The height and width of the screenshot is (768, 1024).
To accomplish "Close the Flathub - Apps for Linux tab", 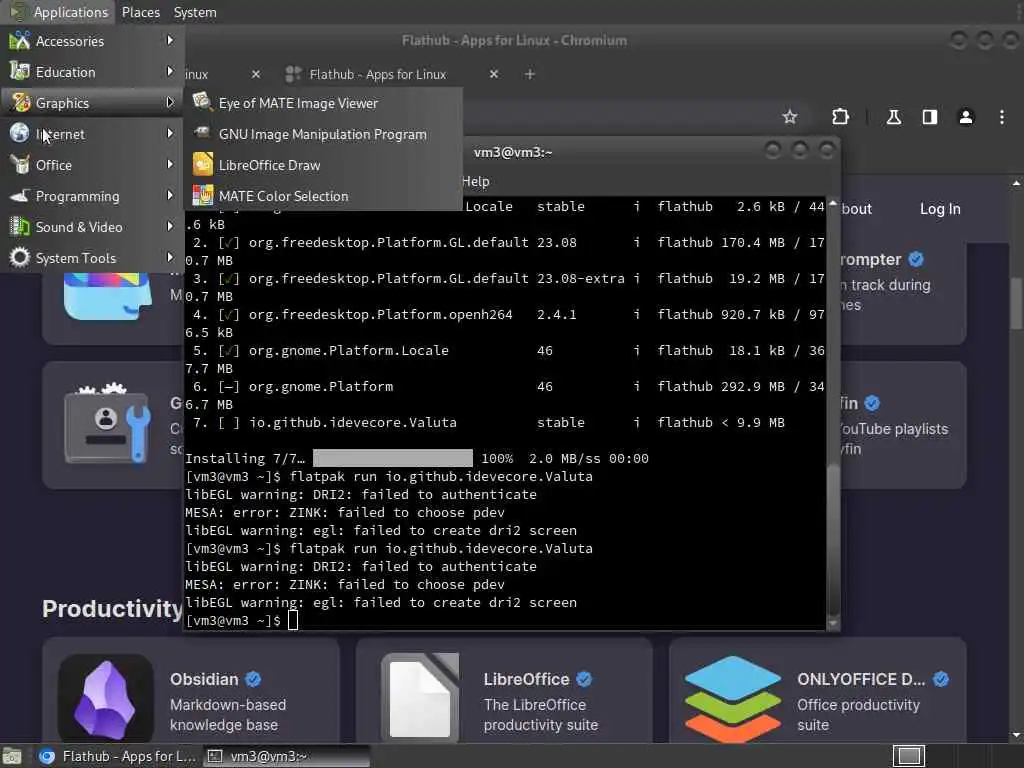I will (494, 74).
